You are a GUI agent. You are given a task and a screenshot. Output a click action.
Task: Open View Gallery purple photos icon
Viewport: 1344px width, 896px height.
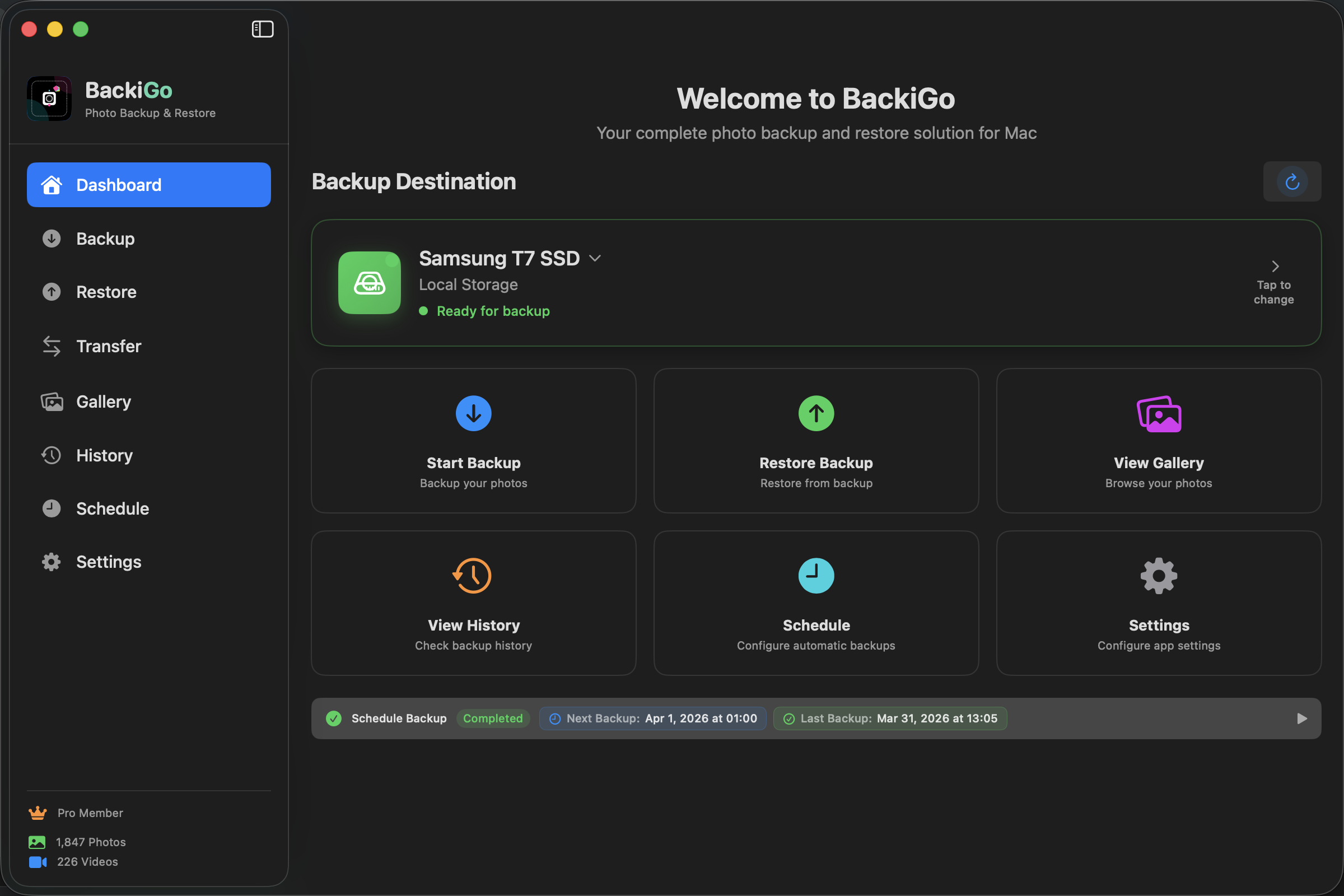[1158, 414]
